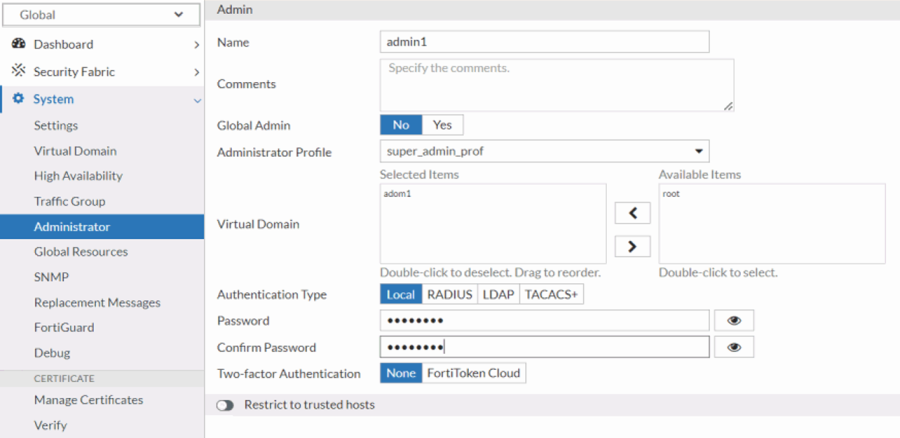
Task: Click the Dashboard gauge icon
Action: click(x=18, y=44)
